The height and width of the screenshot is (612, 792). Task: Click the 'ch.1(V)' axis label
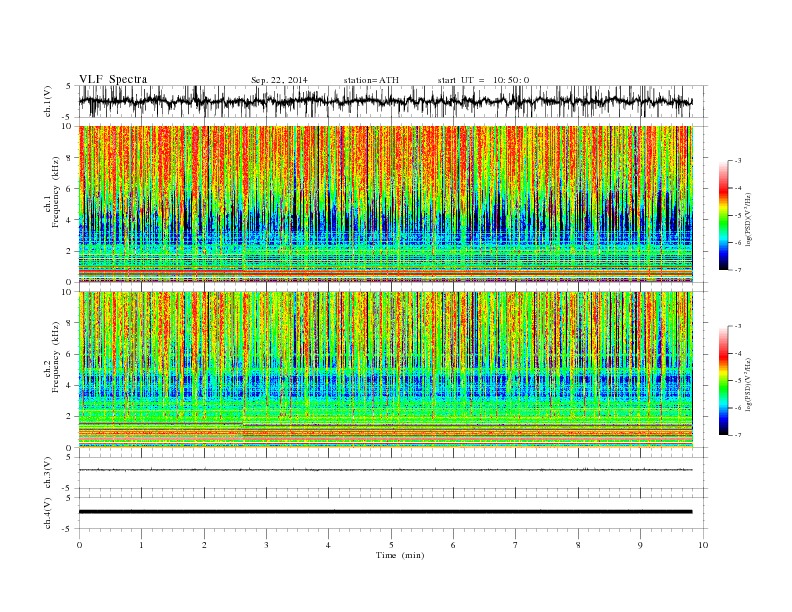48,102
